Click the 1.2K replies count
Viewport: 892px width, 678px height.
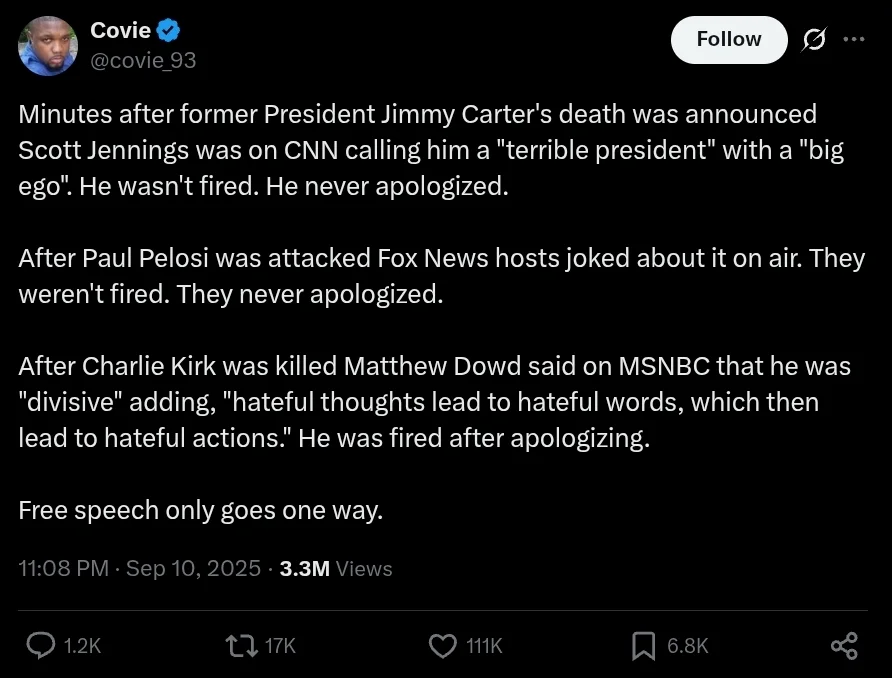[82, 646]
